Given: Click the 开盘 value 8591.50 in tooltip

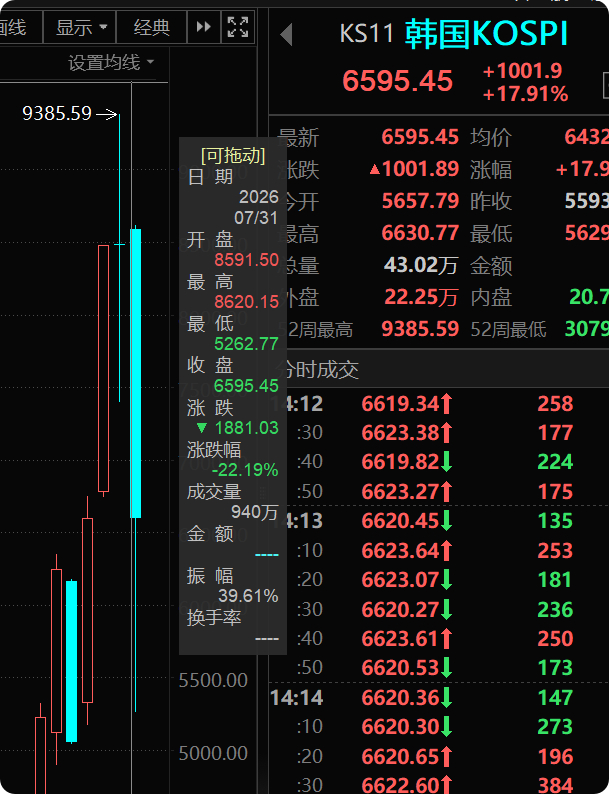Looking at the screenshot, I should tap(247, 260).
